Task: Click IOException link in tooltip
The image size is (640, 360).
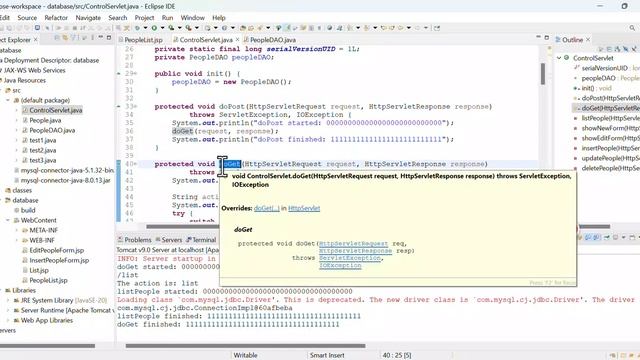Action: (340, 265)
